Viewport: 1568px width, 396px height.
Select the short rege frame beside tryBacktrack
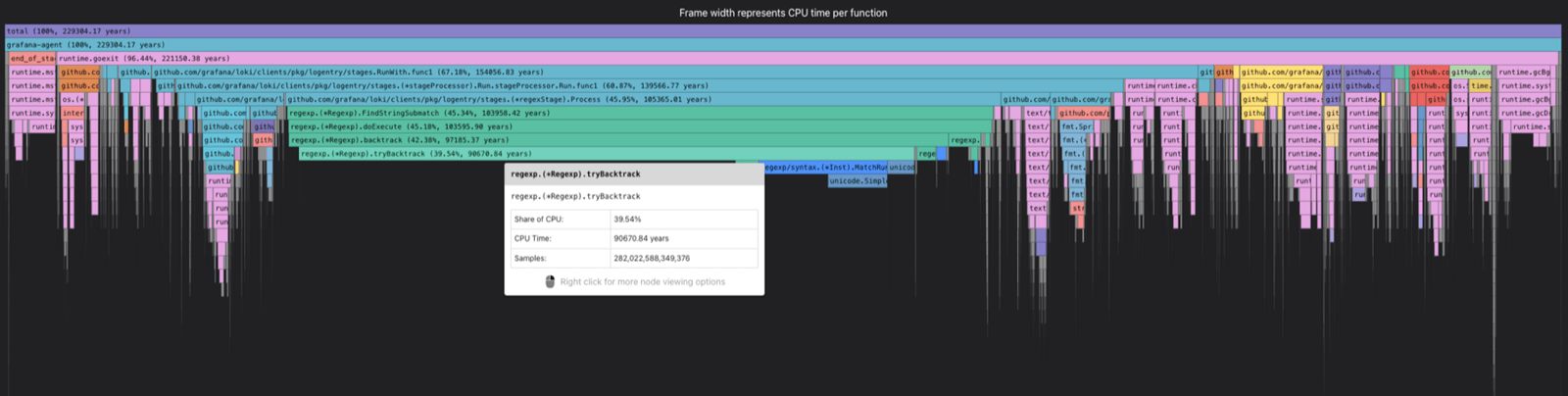pos(927,154)
